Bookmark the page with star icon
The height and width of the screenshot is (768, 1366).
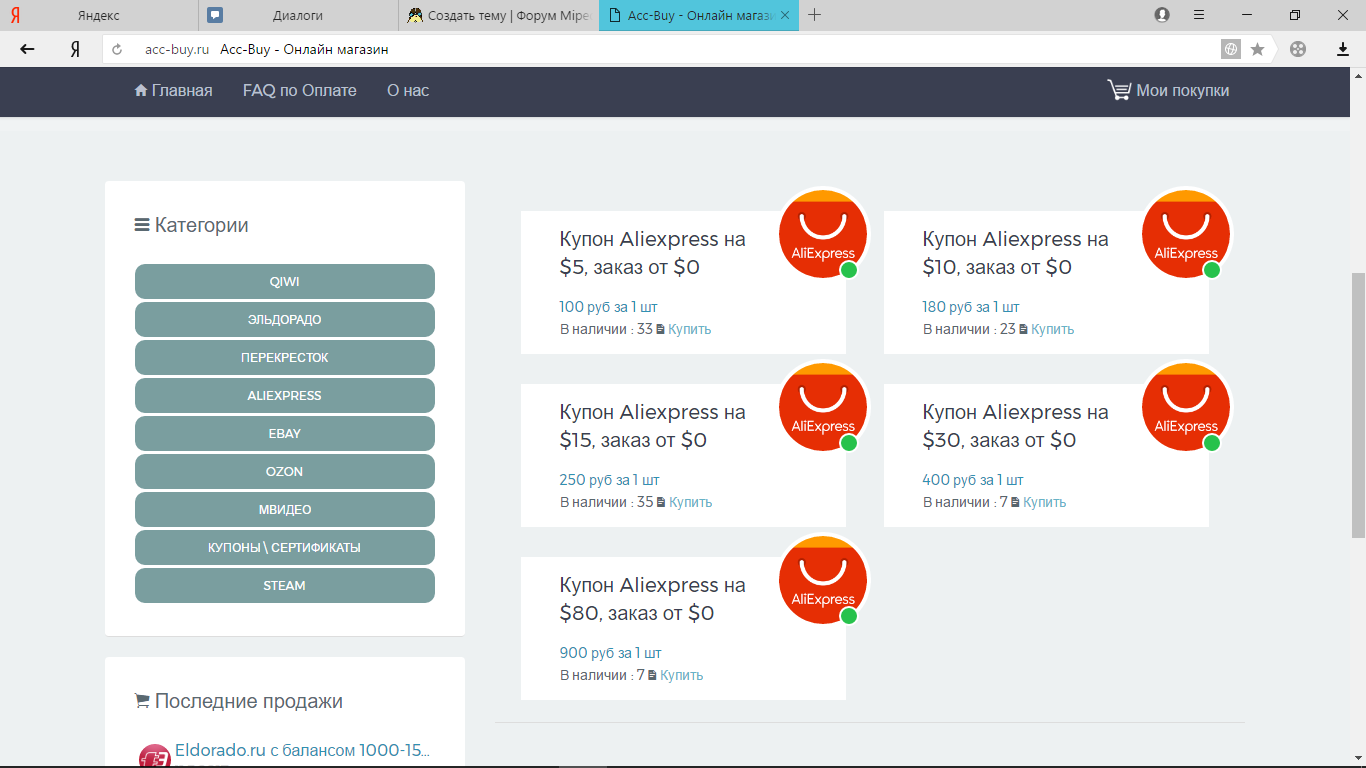[1258, 49]
